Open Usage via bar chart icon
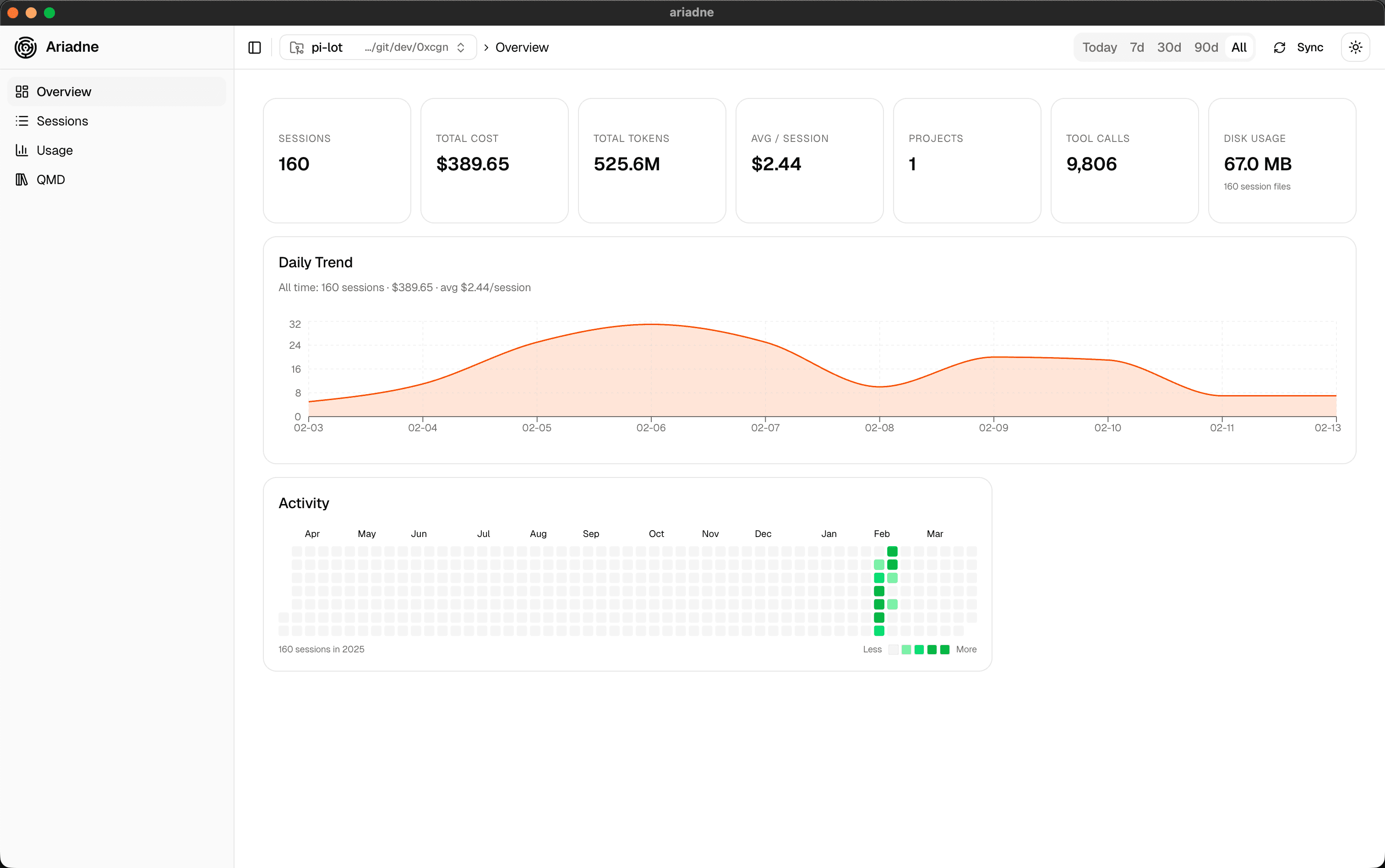 click(22, 151)
